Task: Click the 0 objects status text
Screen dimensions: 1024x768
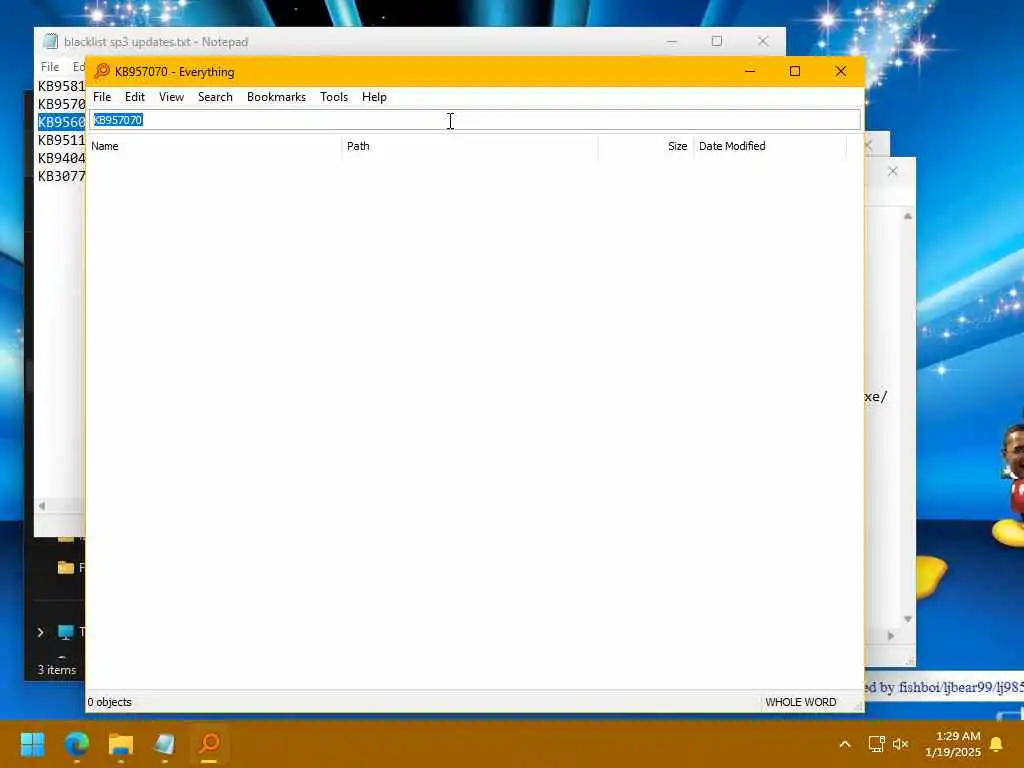Action: coord(110,702)
